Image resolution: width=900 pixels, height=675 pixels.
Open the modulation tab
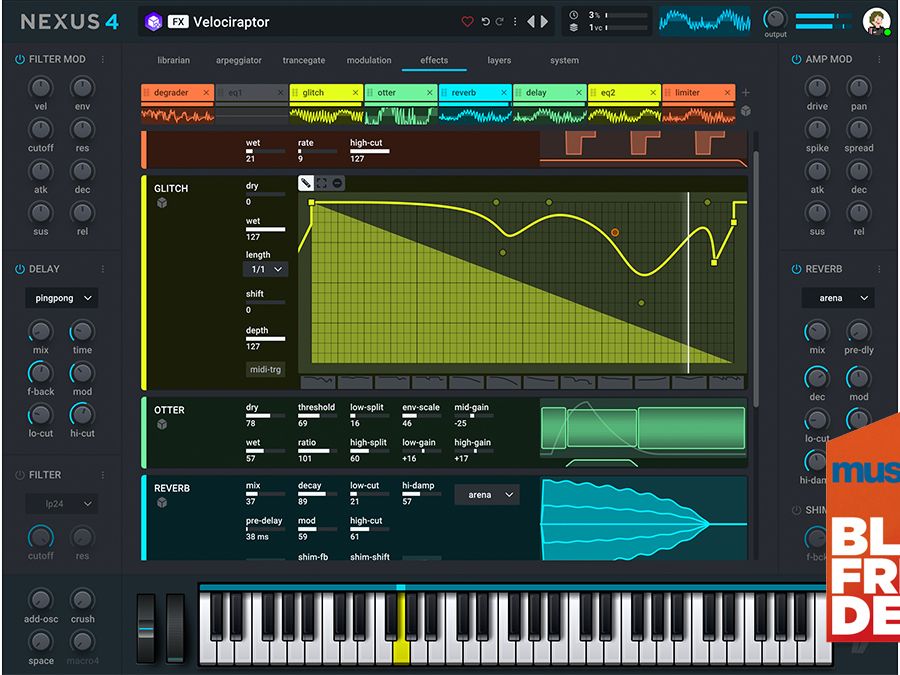pos(369,60)
